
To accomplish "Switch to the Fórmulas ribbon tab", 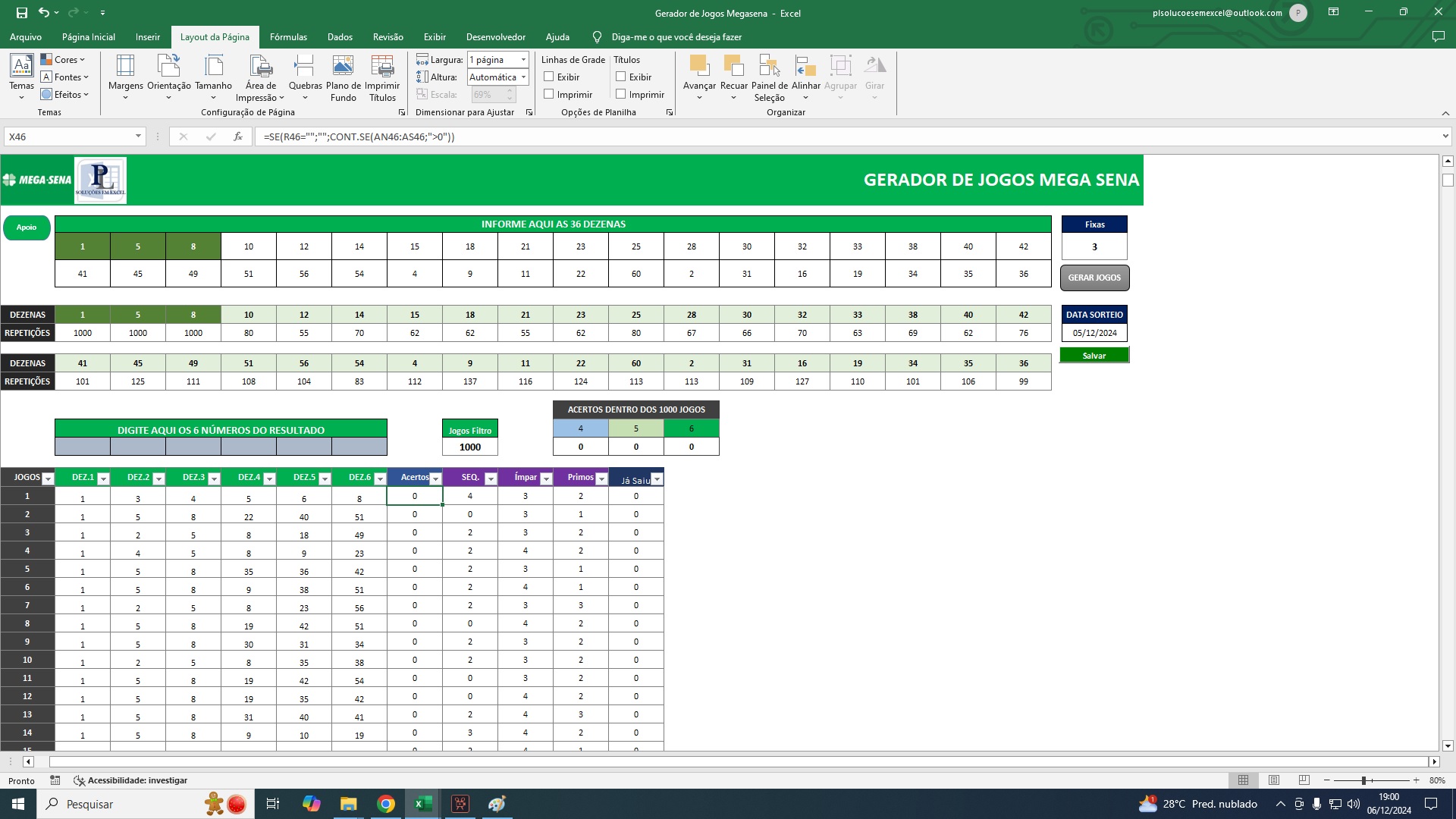I will click(x=288, y=36).
